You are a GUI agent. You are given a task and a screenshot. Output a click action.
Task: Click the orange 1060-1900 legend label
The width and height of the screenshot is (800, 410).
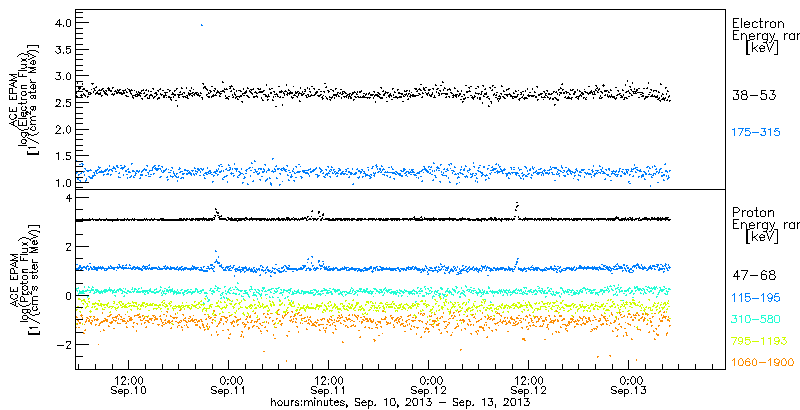coord(763,363)
